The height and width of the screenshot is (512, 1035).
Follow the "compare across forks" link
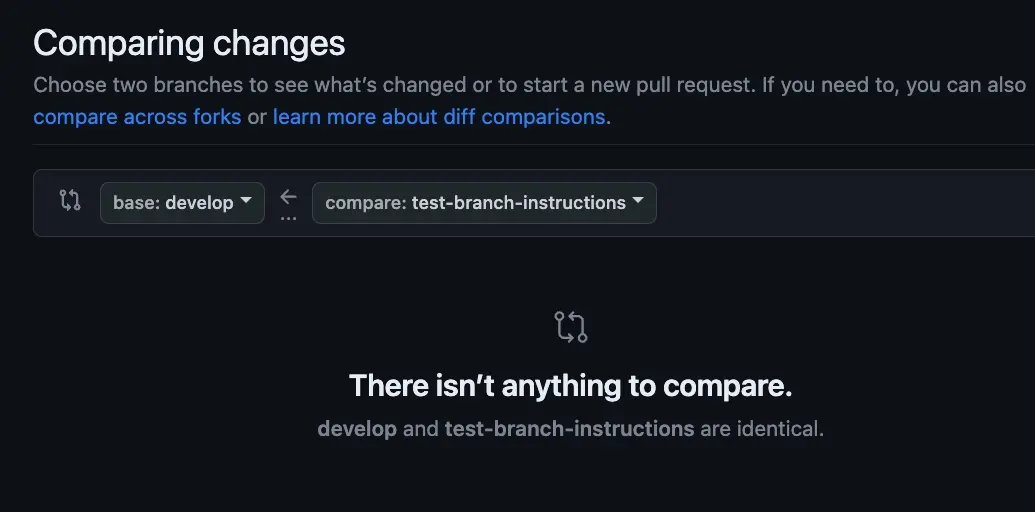coord(137,117)
